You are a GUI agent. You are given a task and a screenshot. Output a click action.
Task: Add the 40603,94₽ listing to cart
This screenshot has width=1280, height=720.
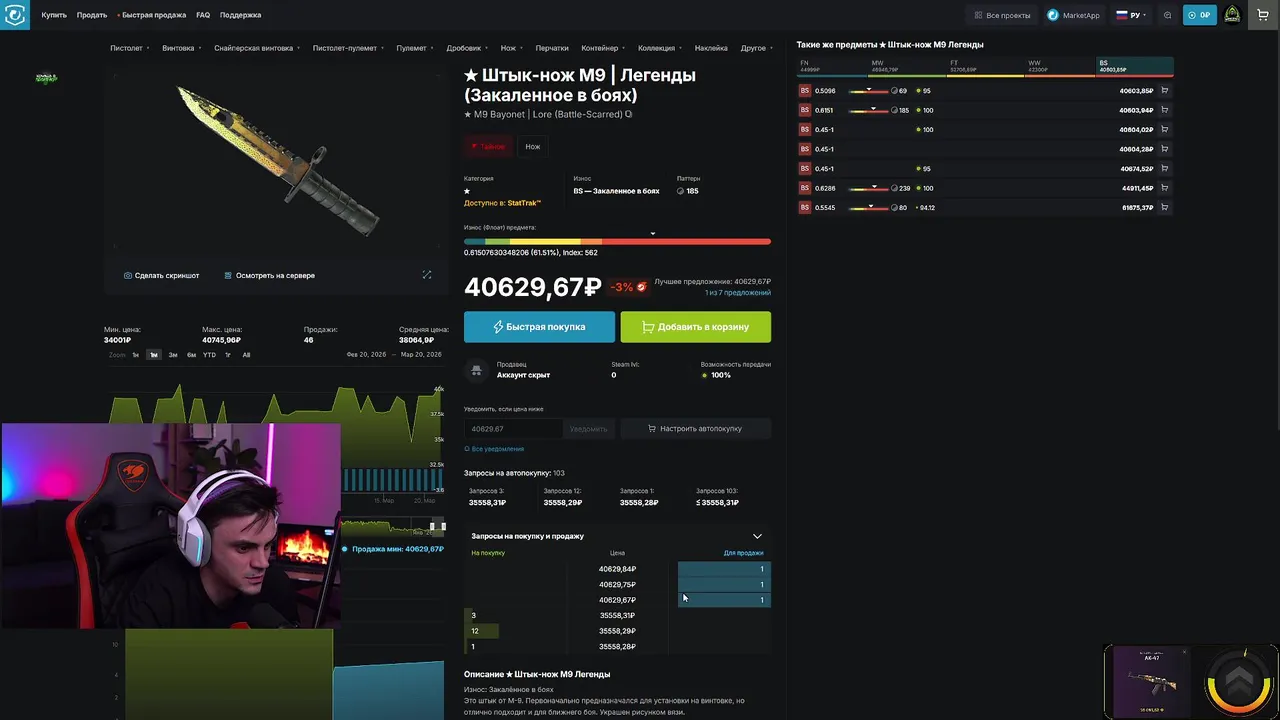click(x=1164, y=110)
